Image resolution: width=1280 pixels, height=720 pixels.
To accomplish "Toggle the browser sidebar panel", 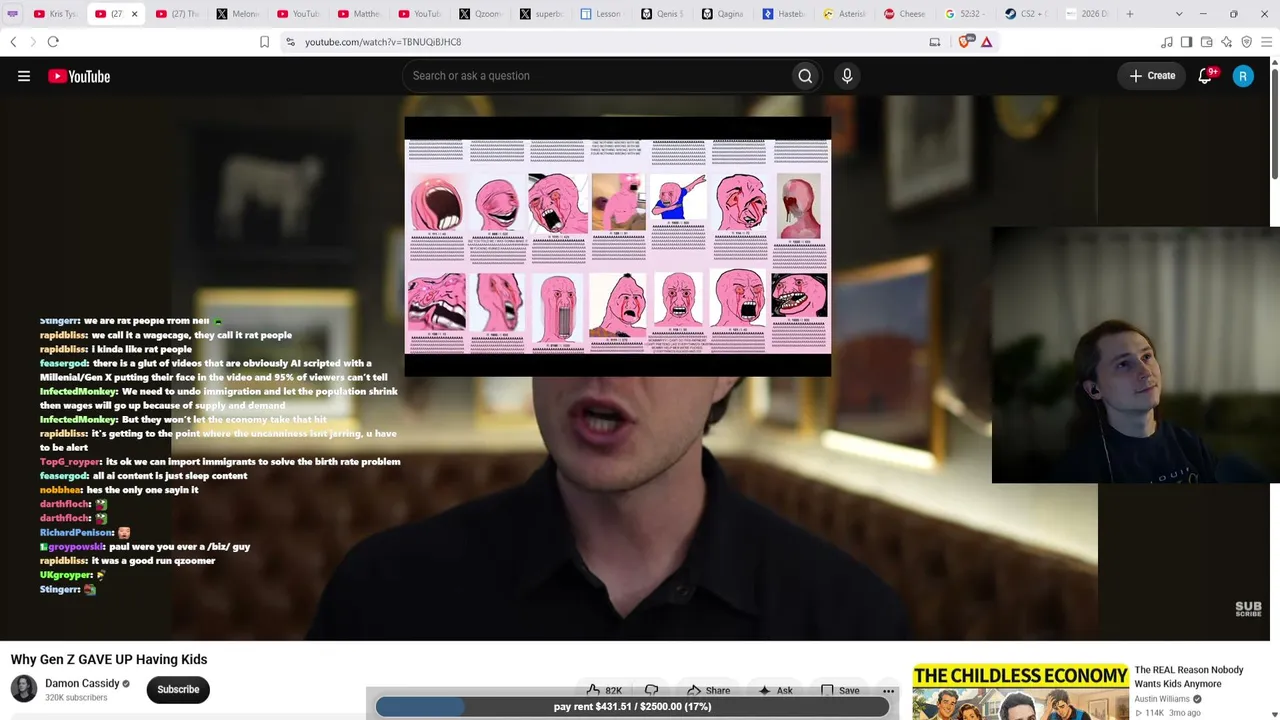I will tap(1186, 42).
